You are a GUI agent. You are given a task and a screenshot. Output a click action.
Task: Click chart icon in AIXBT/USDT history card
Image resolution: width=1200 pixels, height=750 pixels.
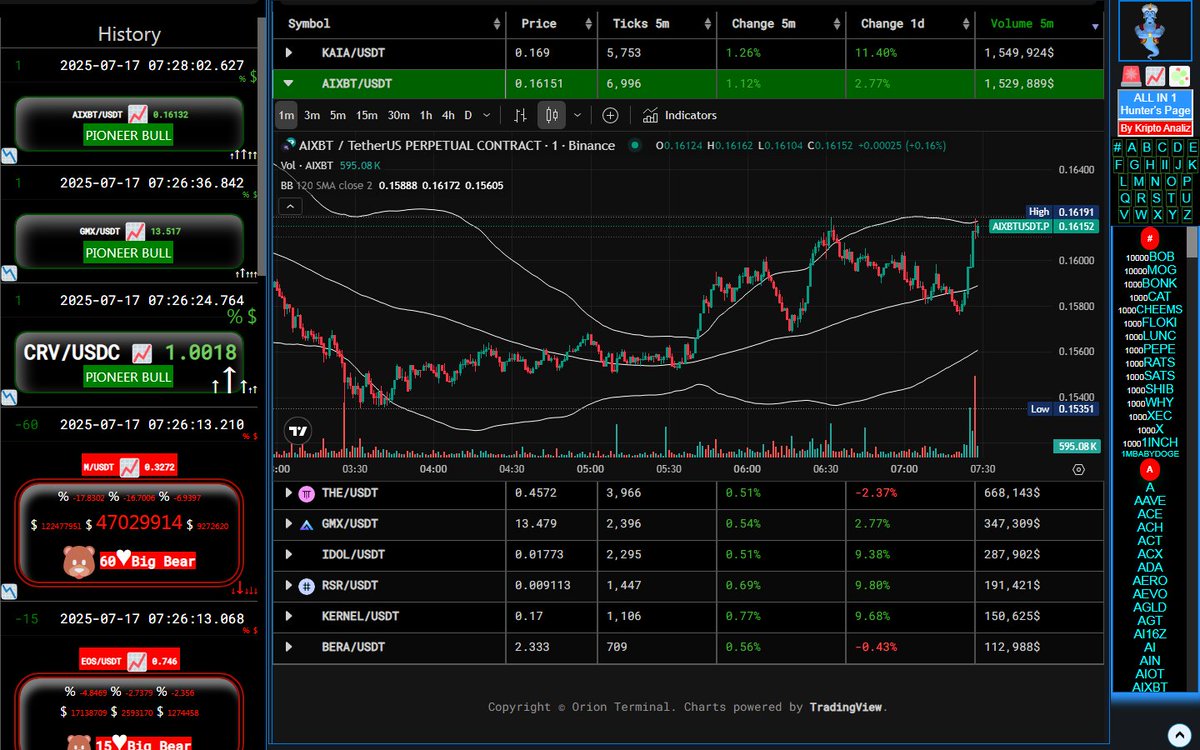[137, 115]
